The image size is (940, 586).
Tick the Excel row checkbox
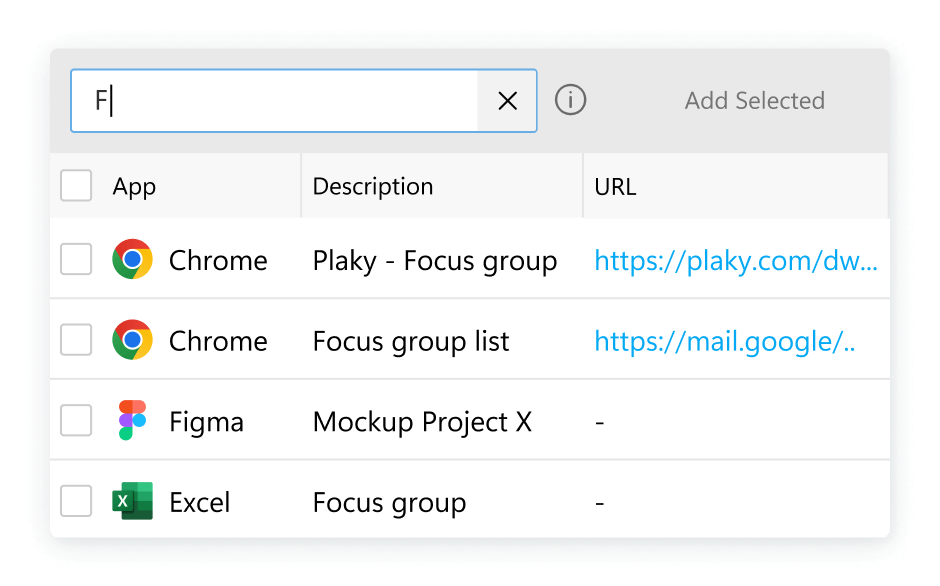(x=76, y=501)
